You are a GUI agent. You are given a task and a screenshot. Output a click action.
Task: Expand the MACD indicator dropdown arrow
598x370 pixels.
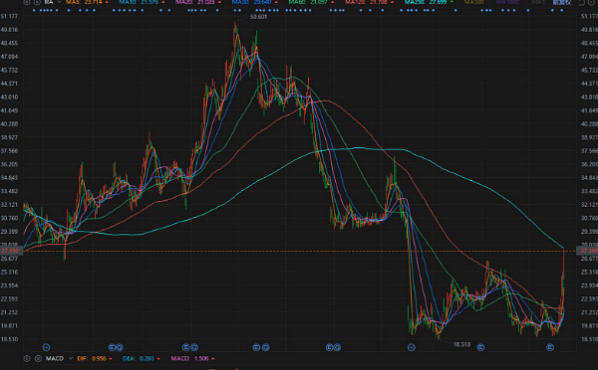coord(71,359)
